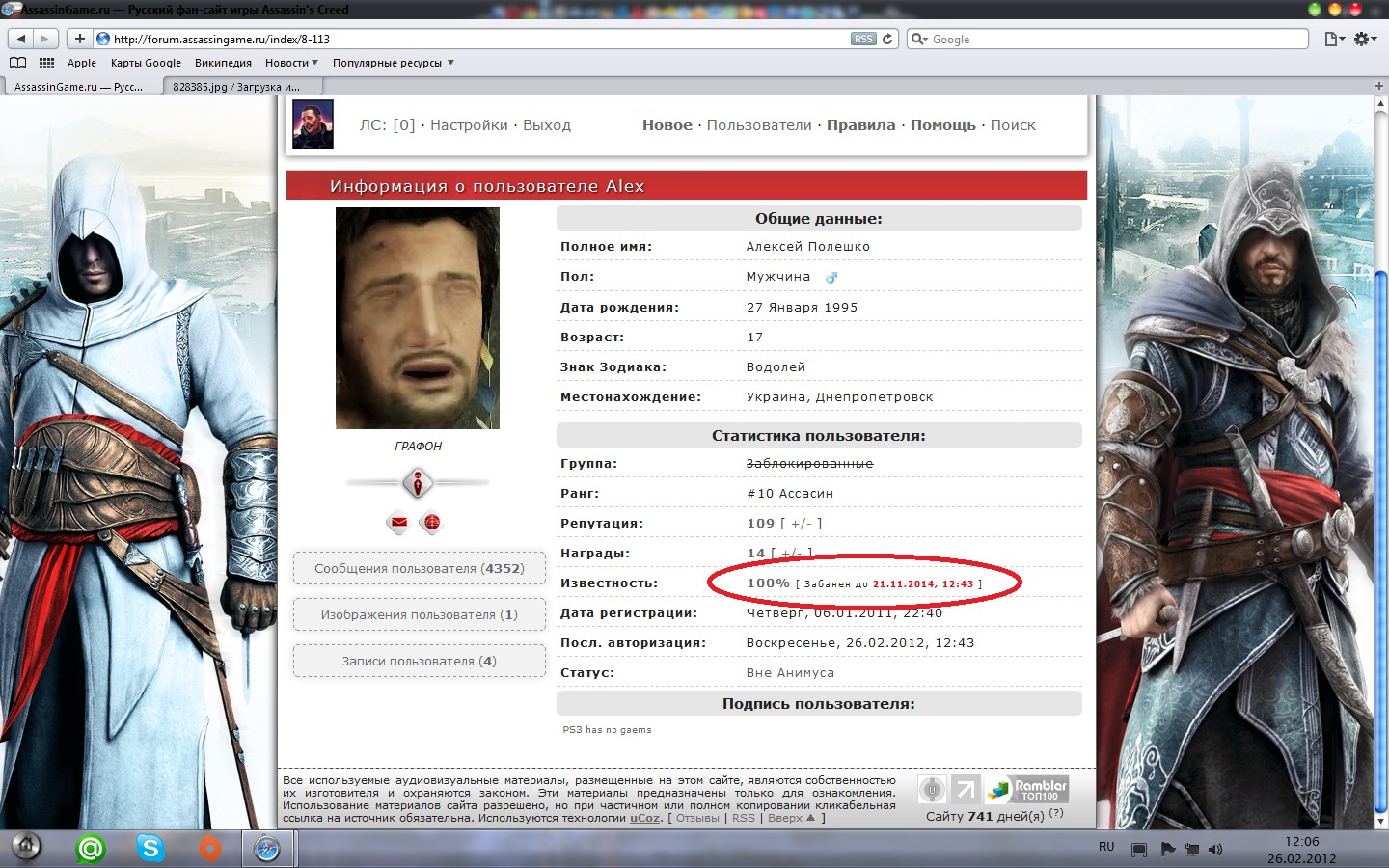Screen dimensions: 1389x868
Task: Open the ЛС private messages link
Action: pyautogui.click(x=387, y=125)
